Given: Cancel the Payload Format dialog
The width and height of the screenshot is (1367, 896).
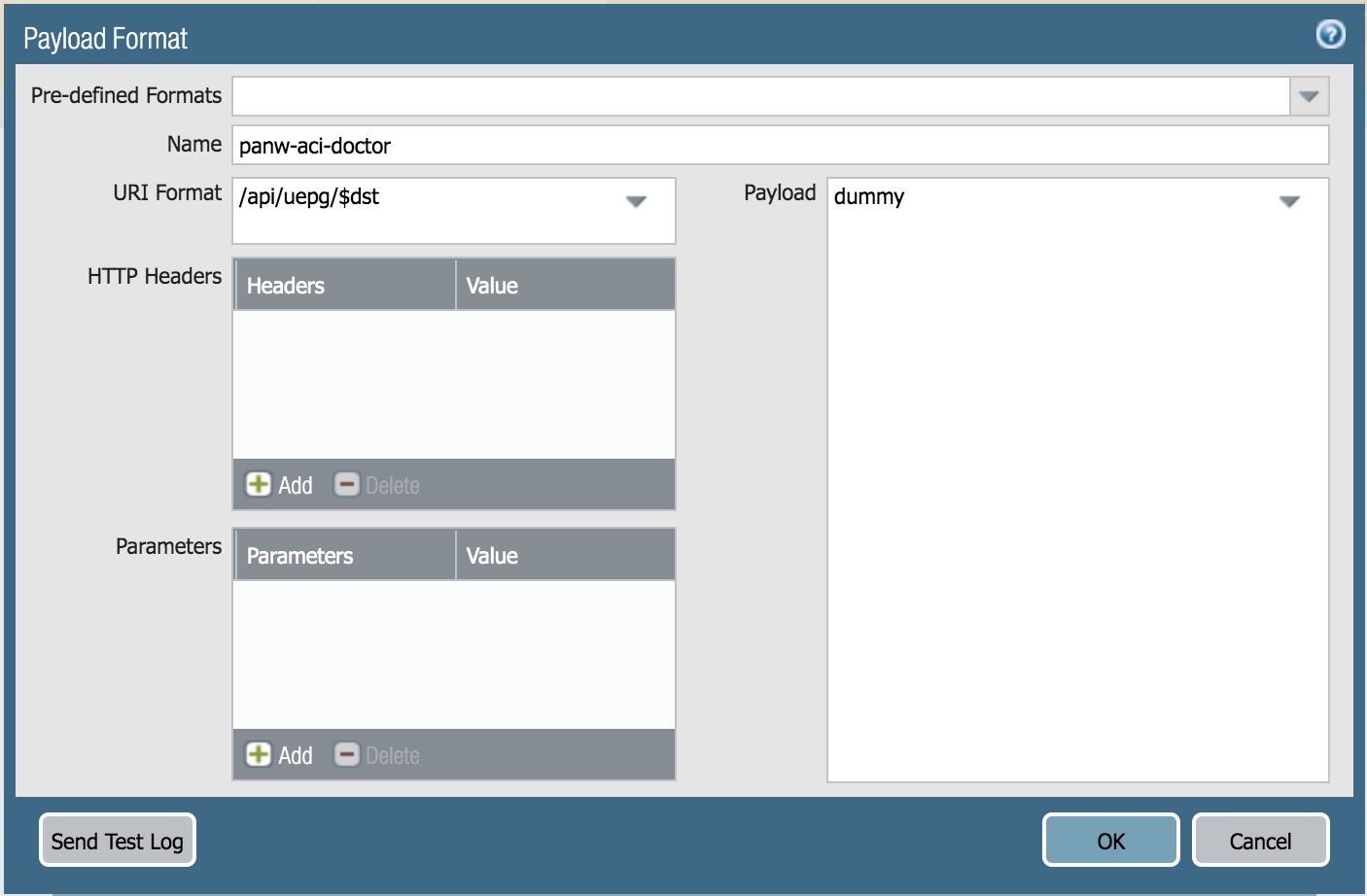Looking at the screenshot, I should point(1260,841).
